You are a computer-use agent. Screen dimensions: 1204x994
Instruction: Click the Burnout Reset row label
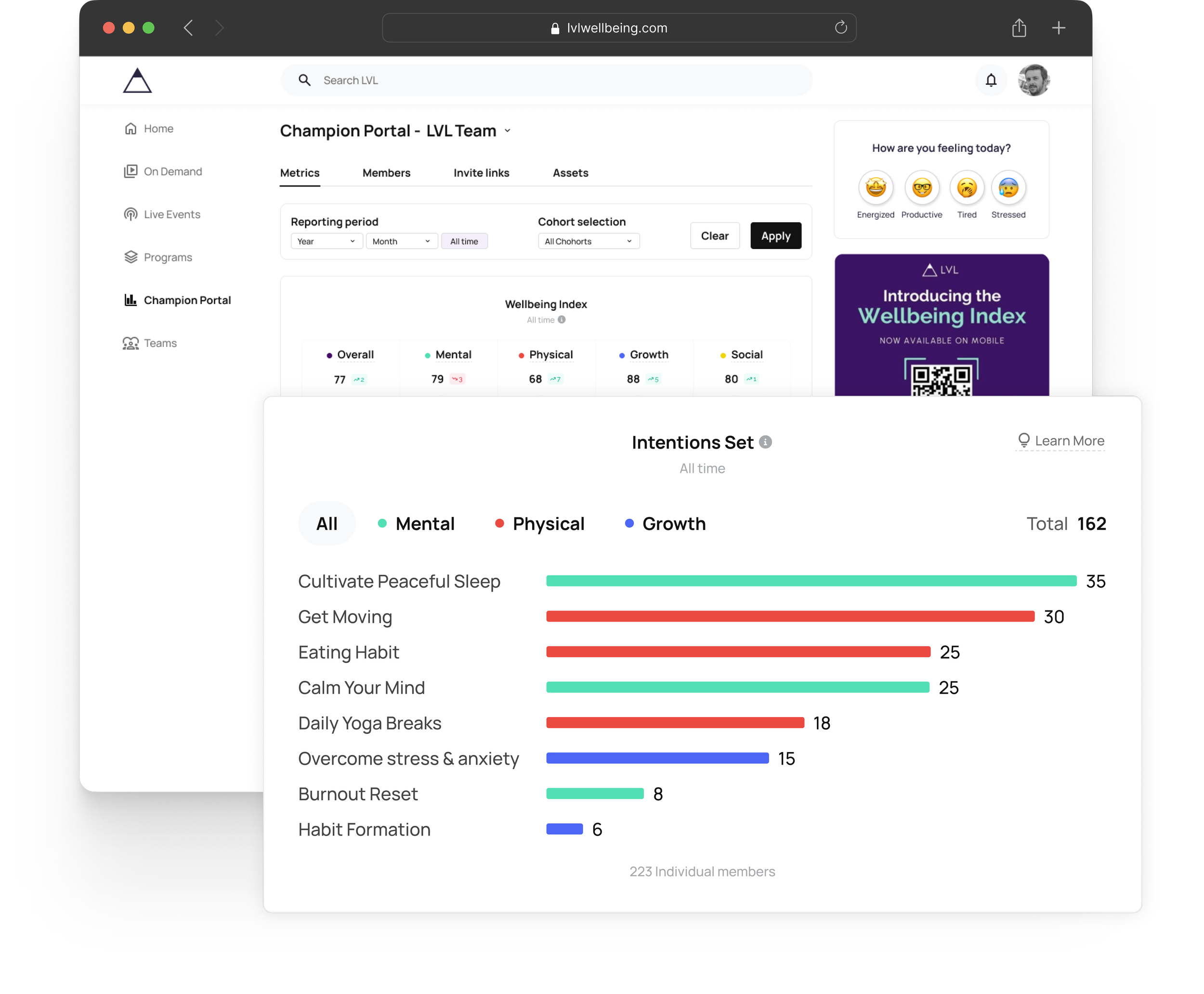[x=358, y=794]
